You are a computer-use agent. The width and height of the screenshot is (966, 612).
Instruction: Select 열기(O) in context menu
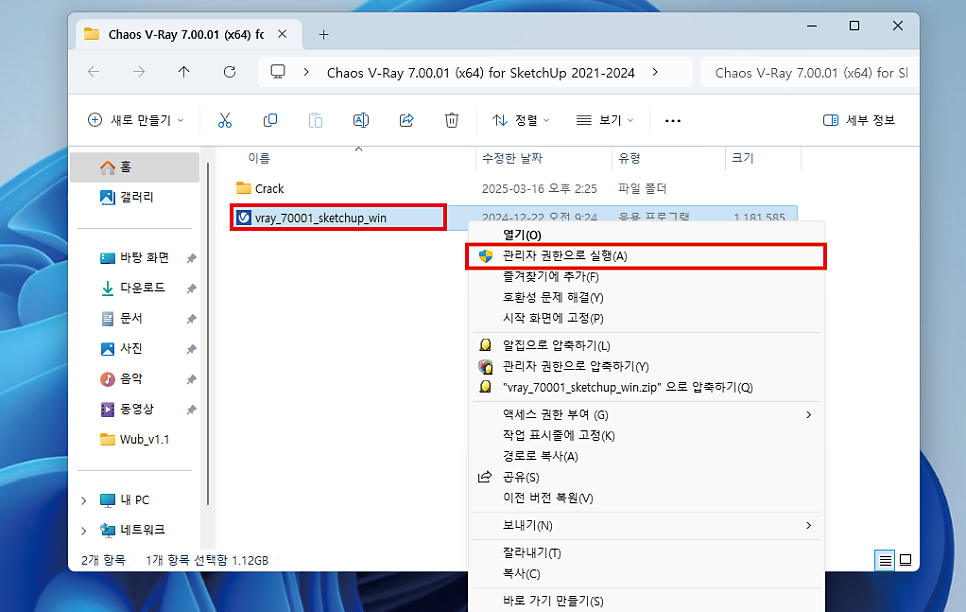[x=646, y=235]
